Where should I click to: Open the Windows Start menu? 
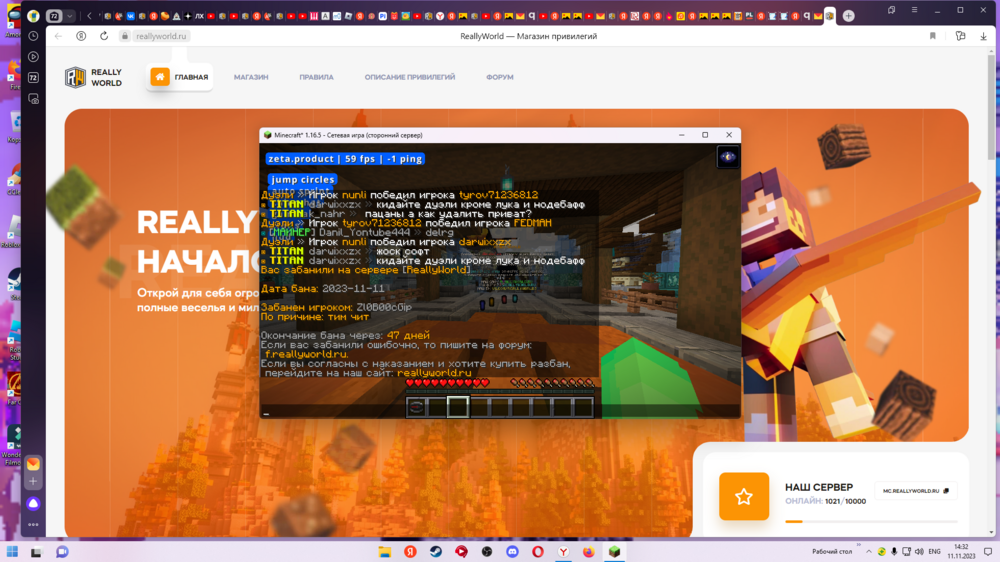12,552
